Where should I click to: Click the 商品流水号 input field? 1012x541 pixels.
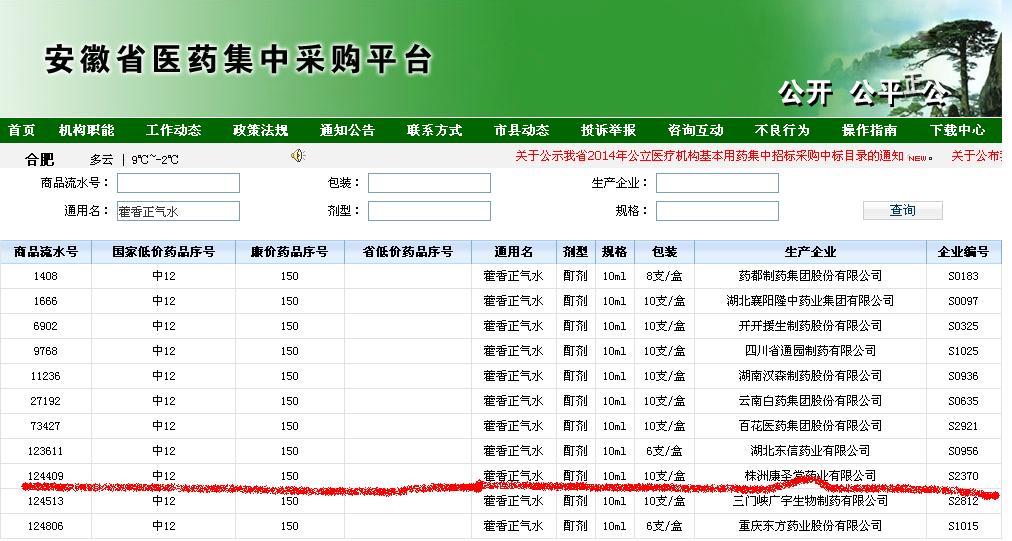[x=178, y=183]
